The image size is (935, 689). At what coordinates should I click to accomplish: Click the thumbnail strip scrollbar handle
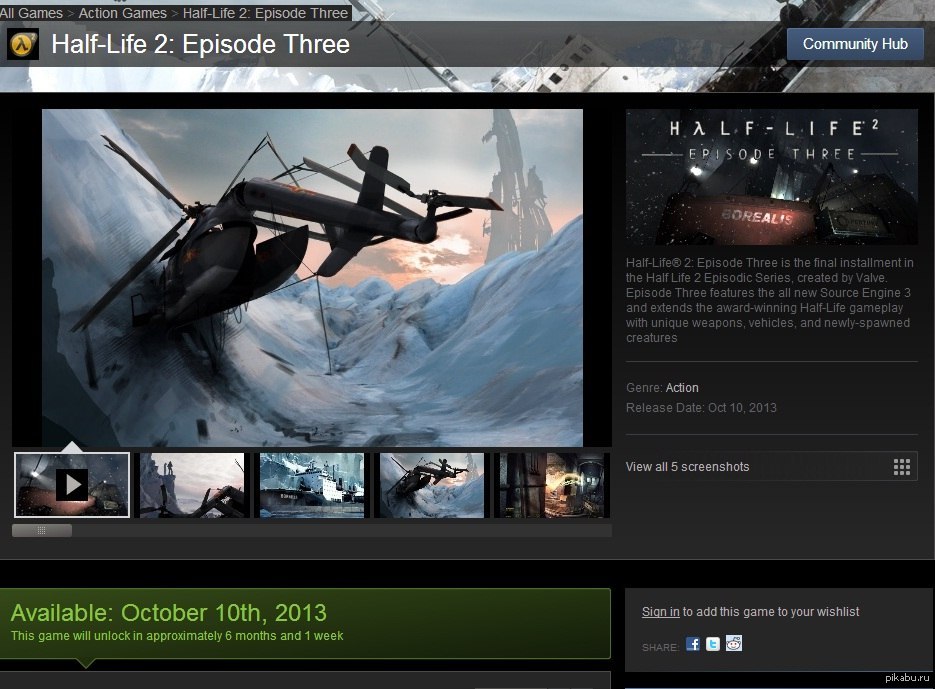click(42, 530)
